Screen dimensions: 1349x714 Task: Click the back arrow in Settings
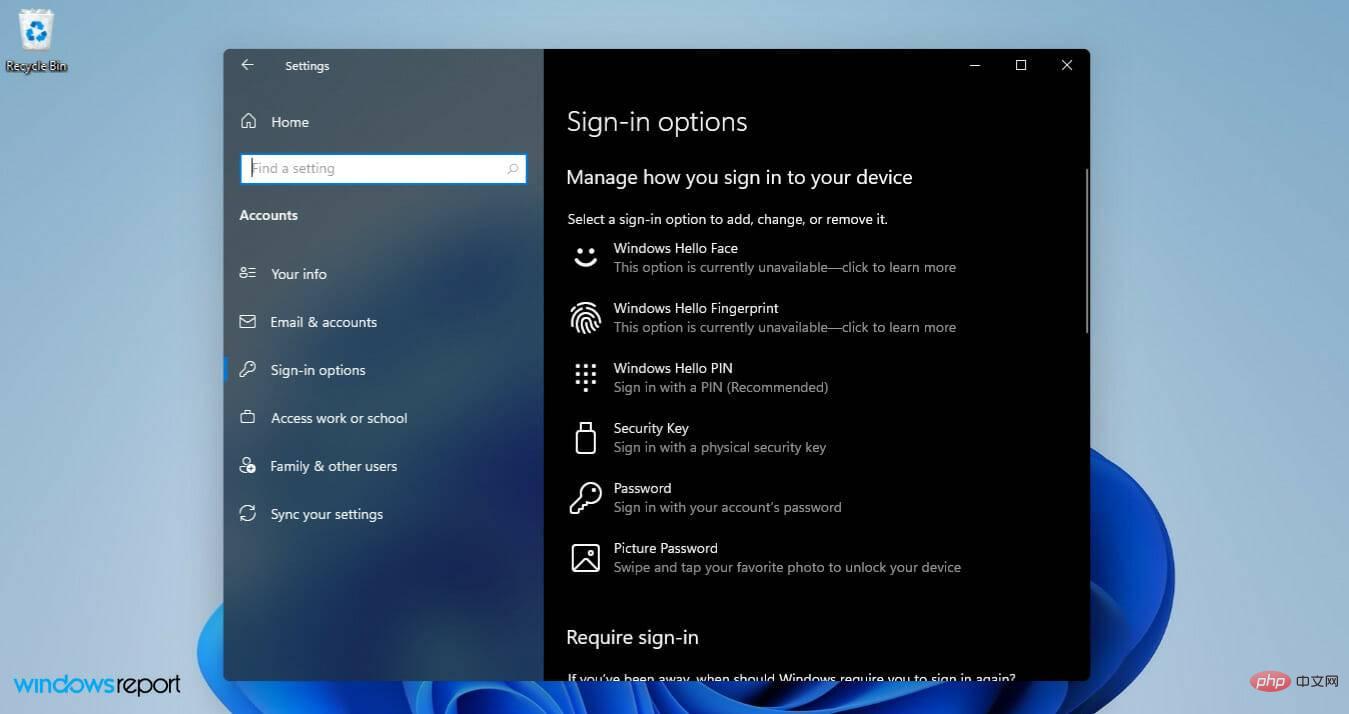pos(247,65)
